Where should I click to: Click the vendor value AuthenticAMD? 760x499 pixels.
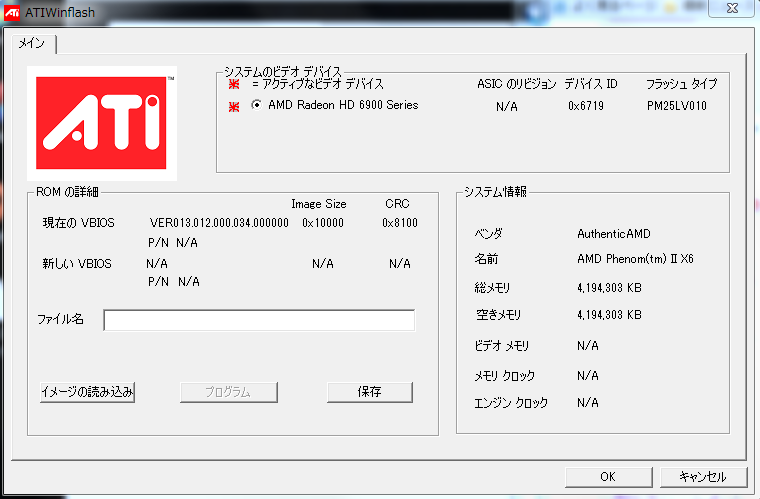[x=614, y=234]
